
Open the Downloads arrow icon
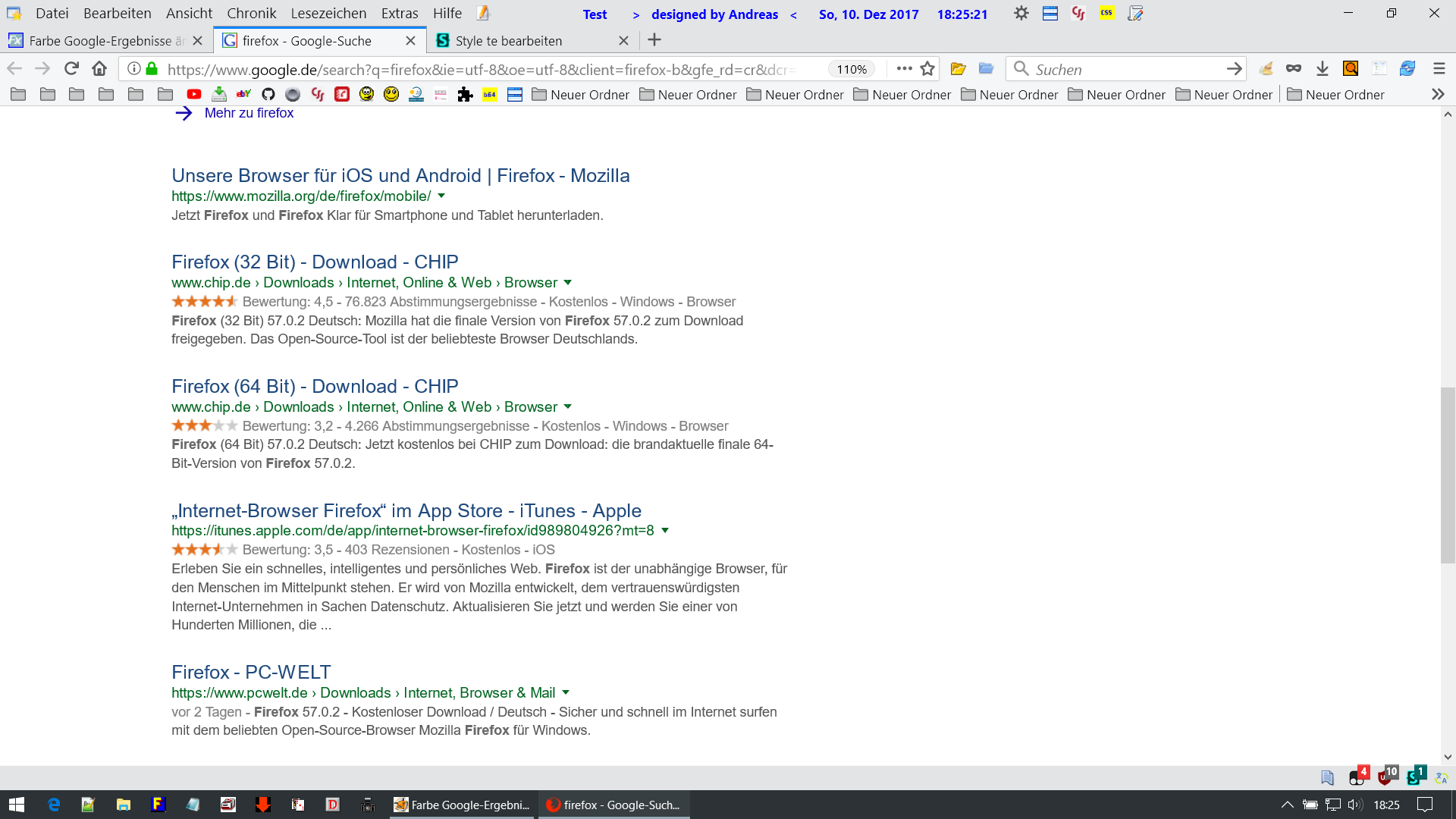[1323, 69]
